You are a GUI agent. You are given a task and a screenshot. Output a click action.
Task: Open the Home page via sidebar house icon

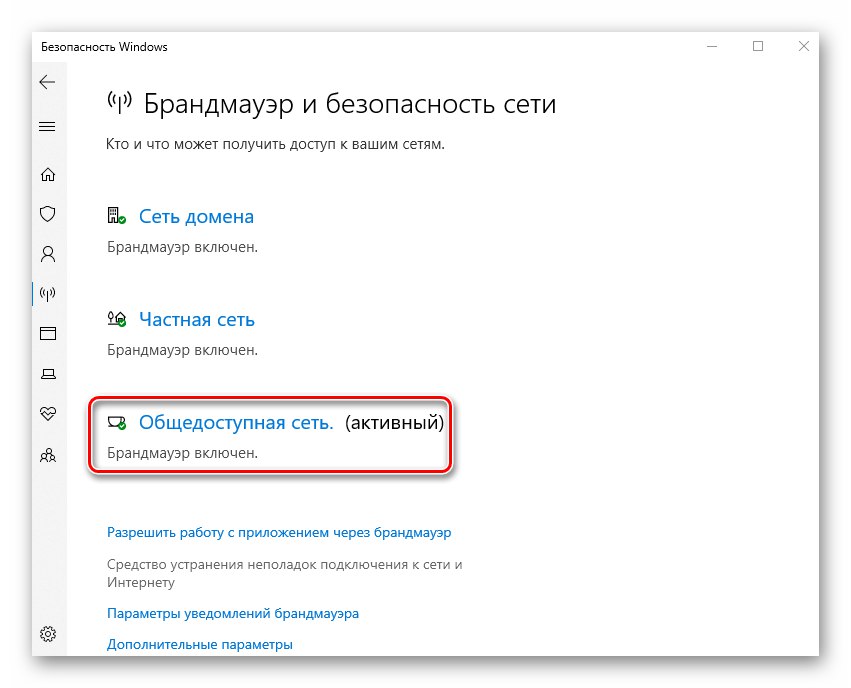[x=47, y=174]
